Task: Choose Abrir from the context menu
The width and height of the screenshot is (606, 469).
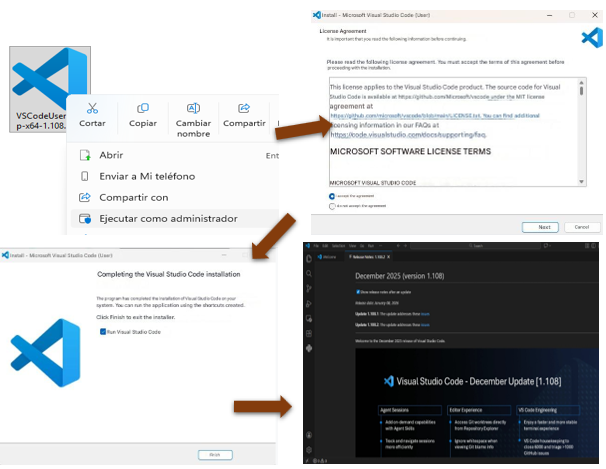Action: [175, 155]
